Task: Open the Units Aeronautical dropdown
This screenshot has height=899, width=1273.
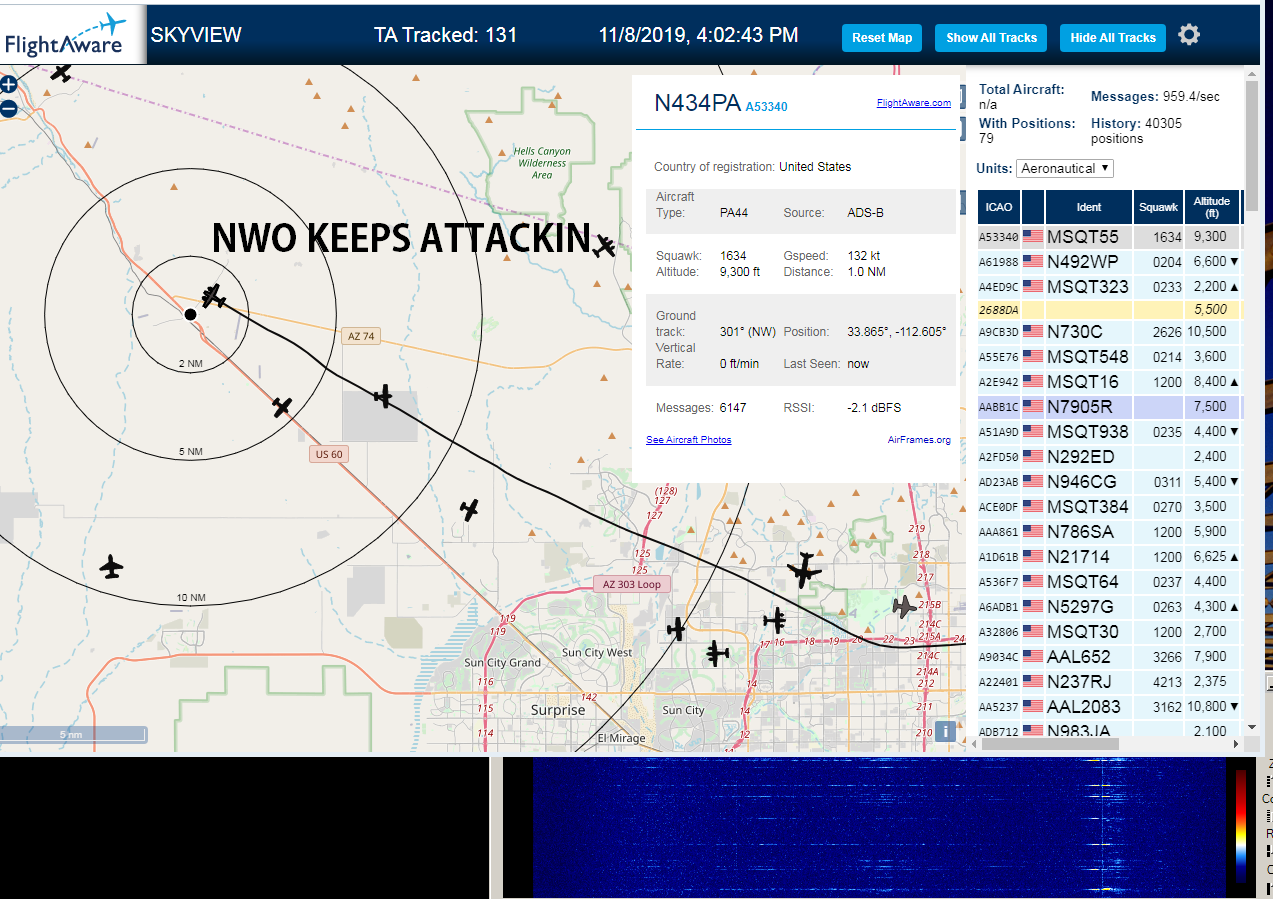Action: (1065, 168)
